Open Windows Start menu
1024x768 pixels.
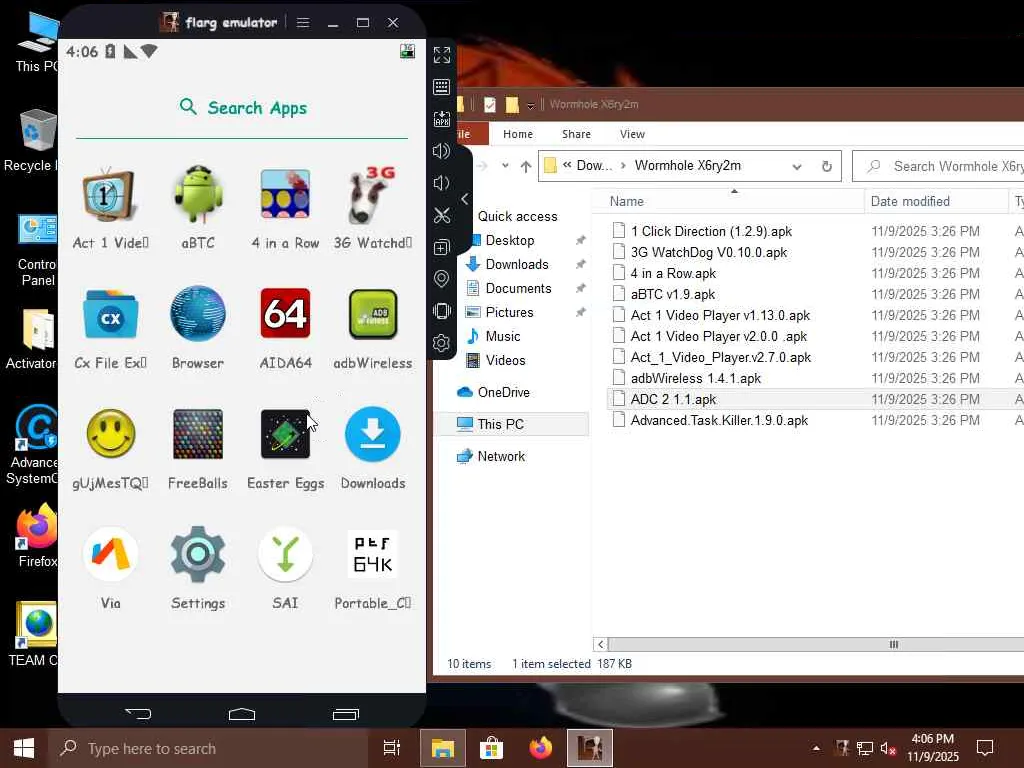24,748
